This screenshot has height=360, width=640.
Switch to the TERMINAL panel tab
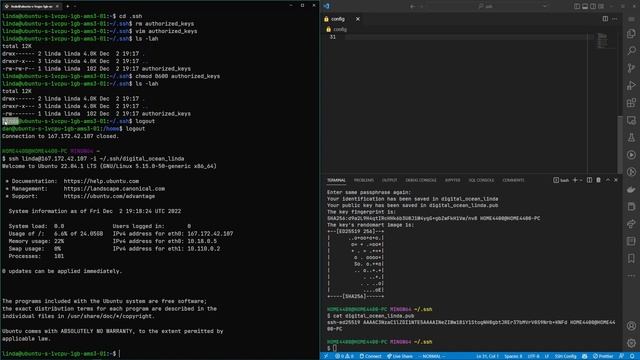tap(336, 180)
